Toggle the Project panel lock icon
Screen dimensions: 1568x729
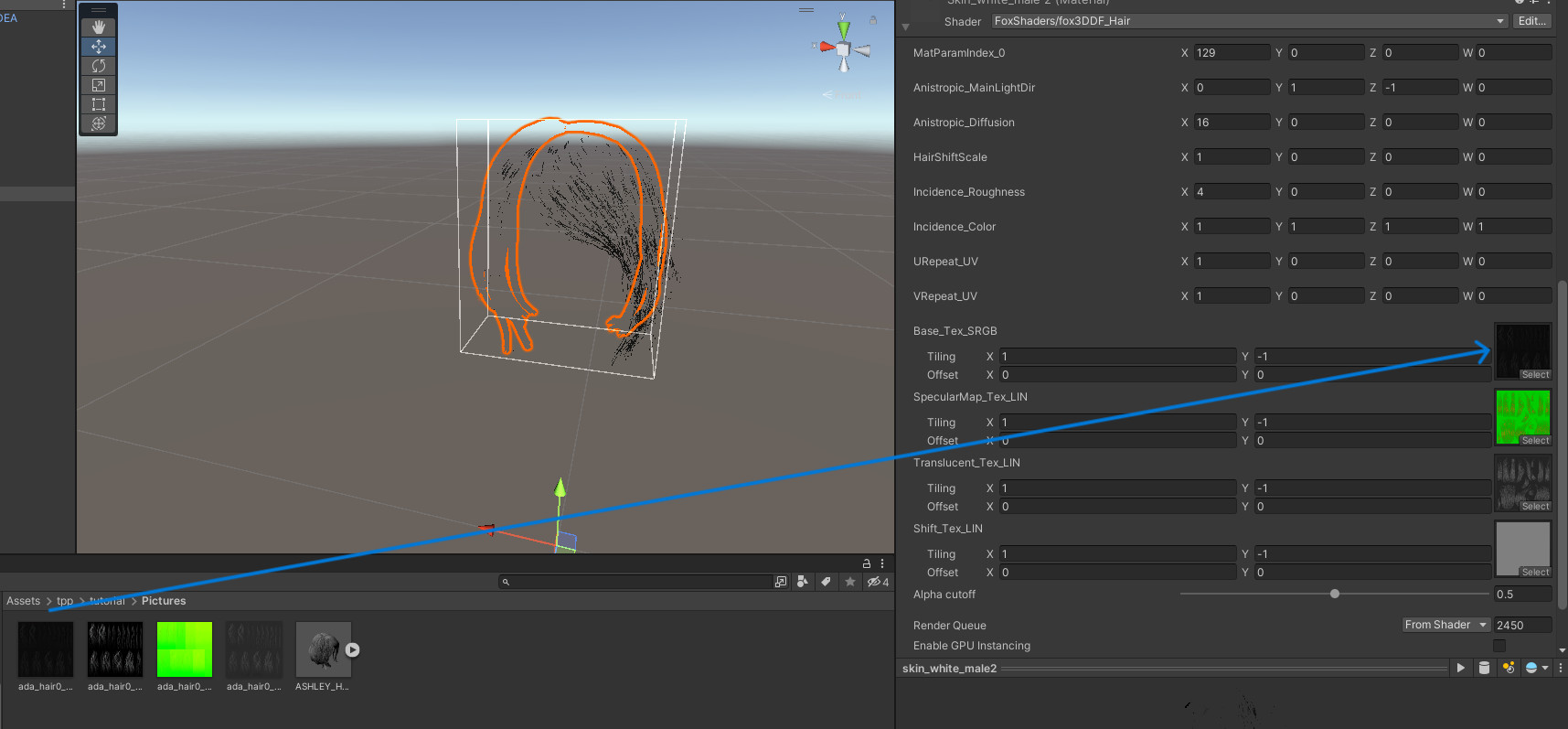867,563
